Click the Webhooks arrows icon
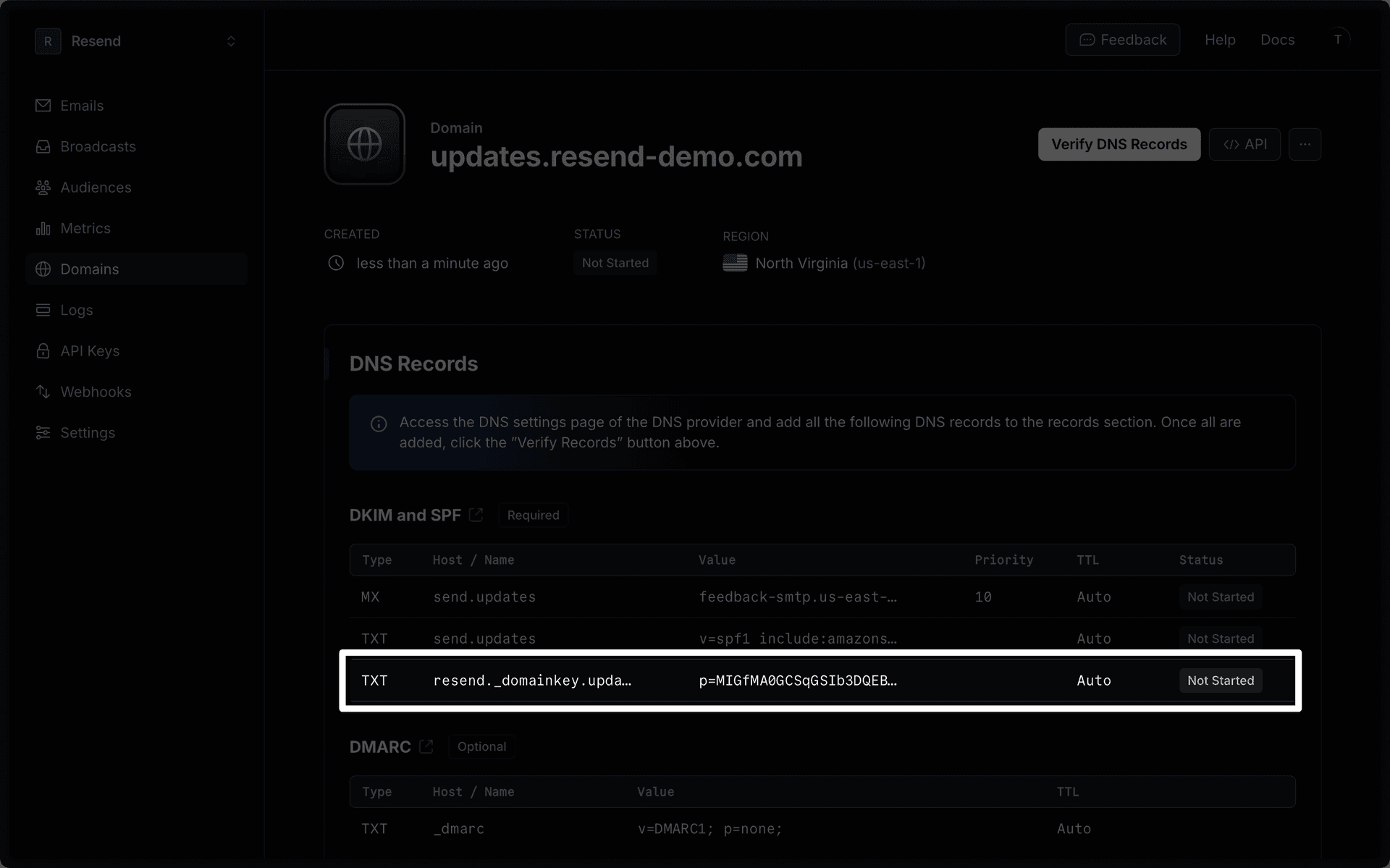This screenshot has width=1390, height=868. (x=43, y=392)
